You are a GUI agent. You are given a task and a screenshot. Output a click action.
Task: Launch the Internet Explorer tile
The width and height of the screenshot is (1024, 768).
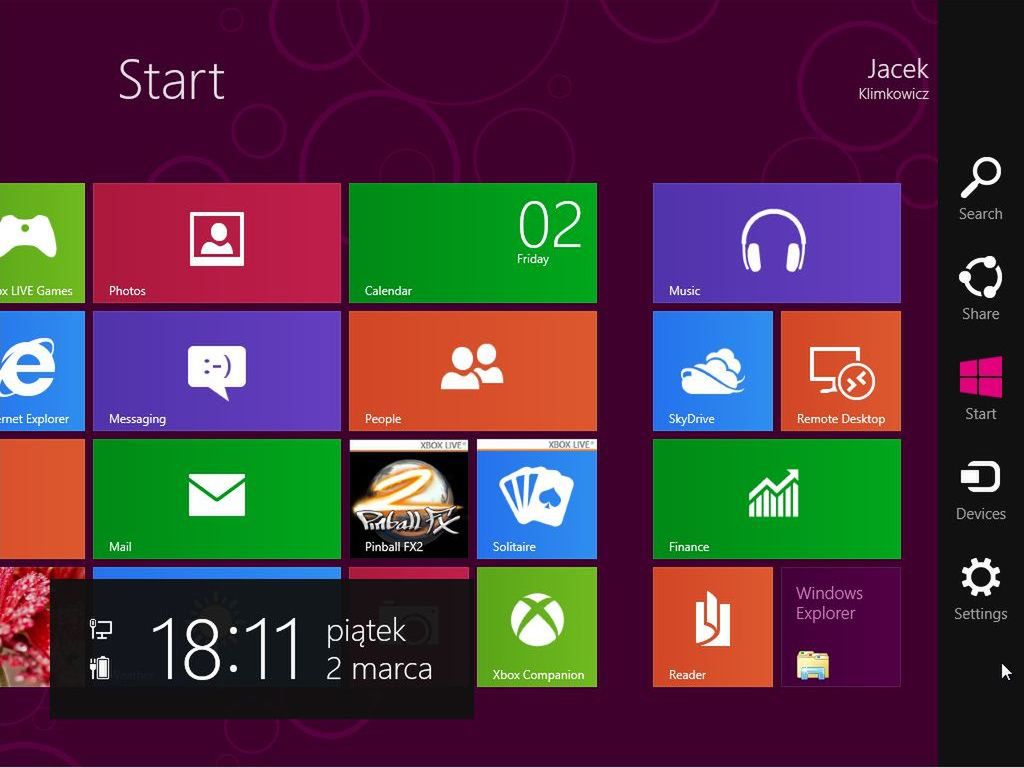click(42, 371)
